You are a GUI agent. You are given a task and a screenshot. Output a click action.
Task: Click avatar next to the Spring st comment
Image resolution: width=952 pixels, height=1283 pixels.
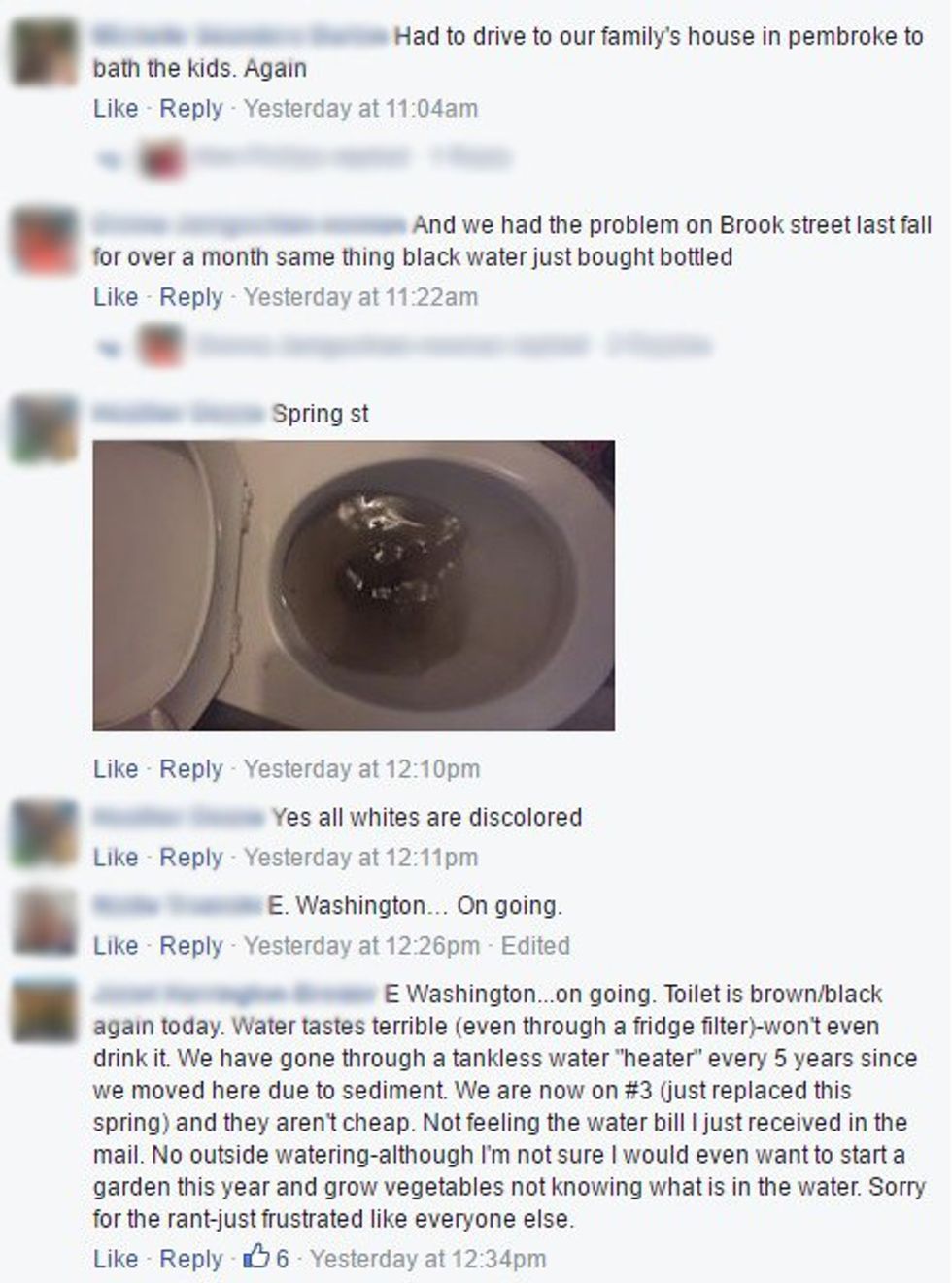[x=45, y=427]
